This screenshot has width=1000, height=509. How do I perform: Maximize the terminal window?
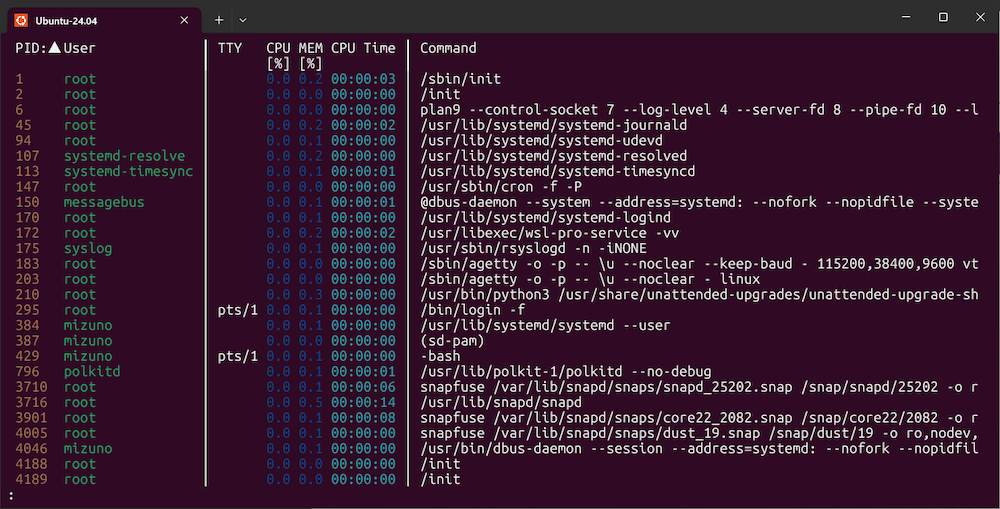(943, 17)
